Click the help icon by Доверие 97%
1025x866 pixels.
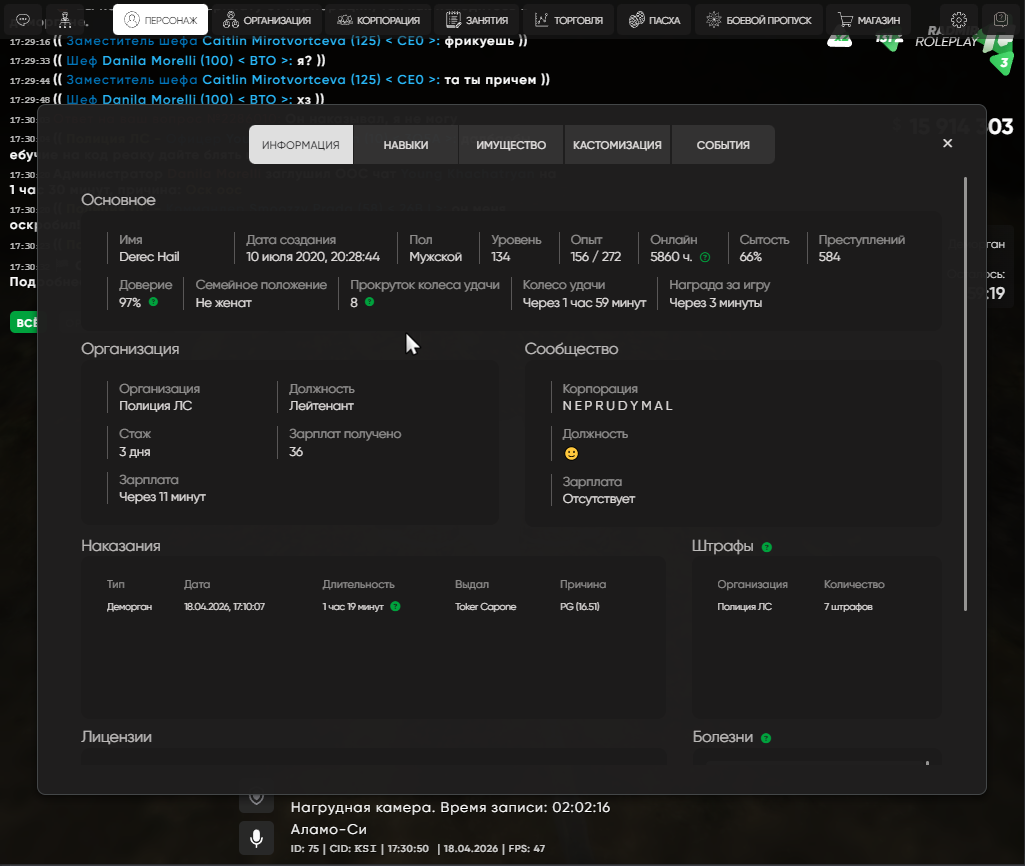(153, 302)
